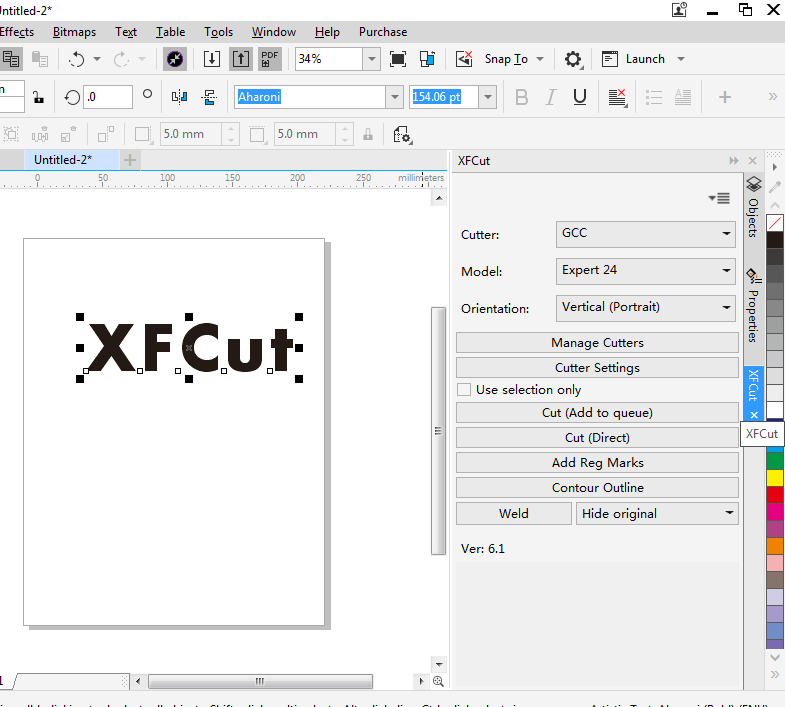This screenshot has height=707, width=785.
Task: Click the Mirror horizontally icon
Action: click(x=179, y=97)
